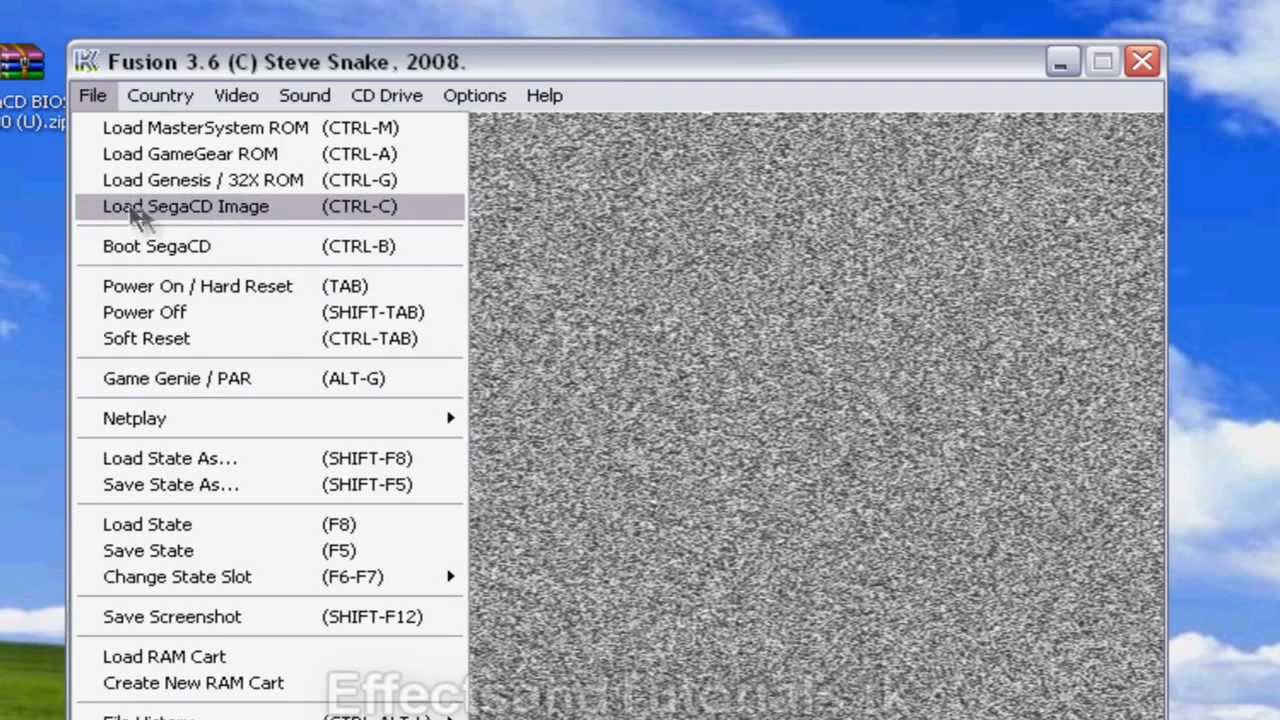The width and height of the screenshot is (1280, 720).
Task: Choose Load GameGear ROM
Action: pos(270,153)
